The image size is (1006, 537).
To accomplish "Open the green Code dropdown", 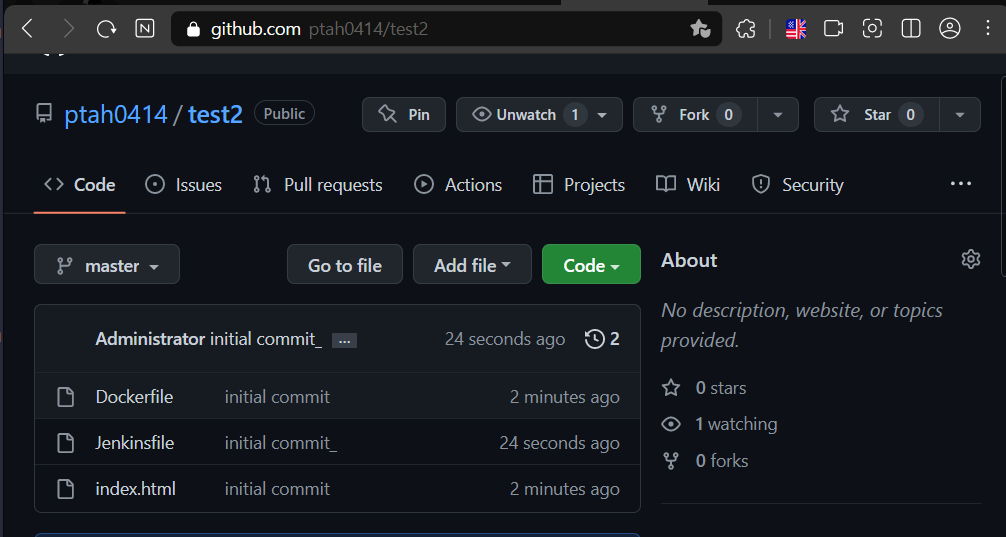I will (x=592, y=264).
